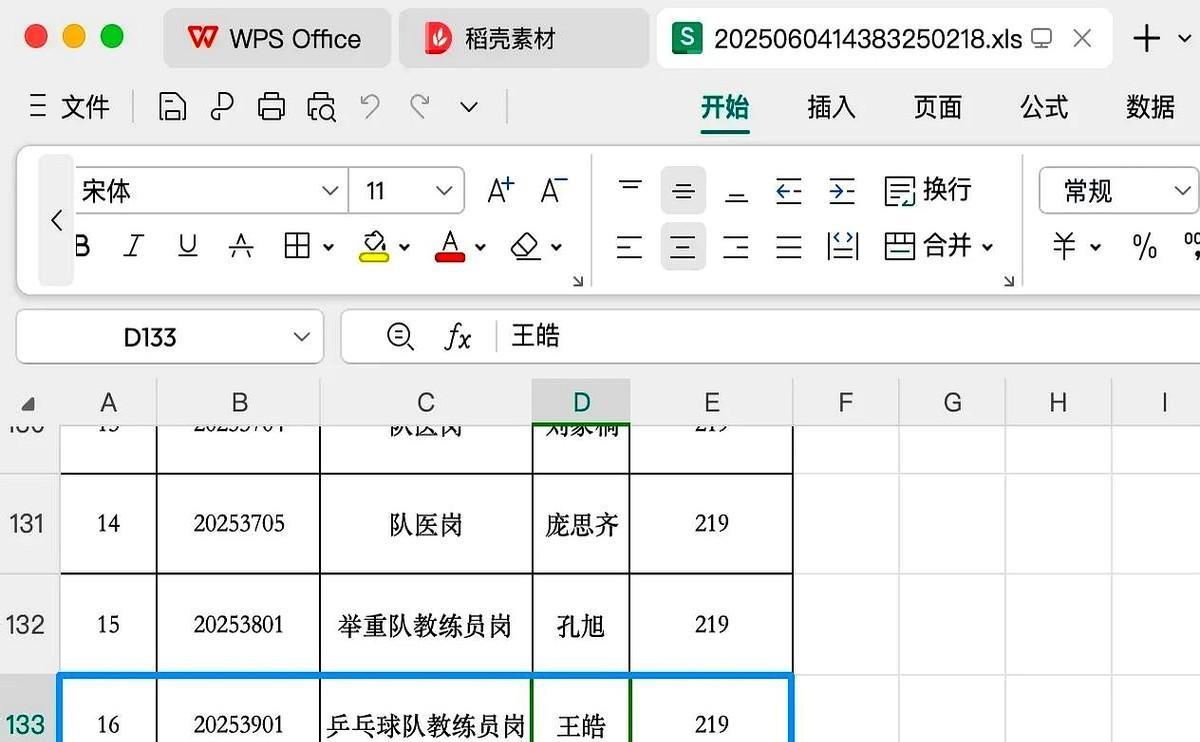Select cell containing 举重队教练员岗
The width and height of the screenshot is (1200, 742).
(x=426, y=625)
